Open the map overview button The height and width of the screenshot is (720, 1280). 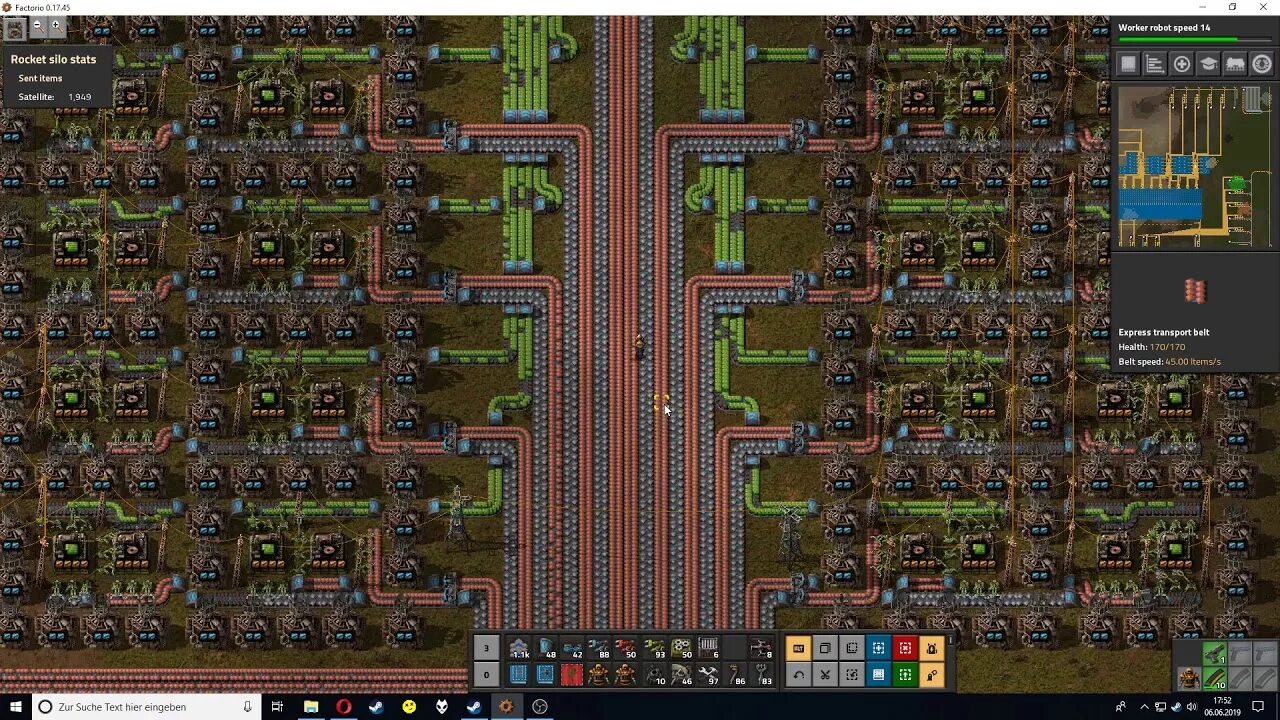tap(1128, 64)
